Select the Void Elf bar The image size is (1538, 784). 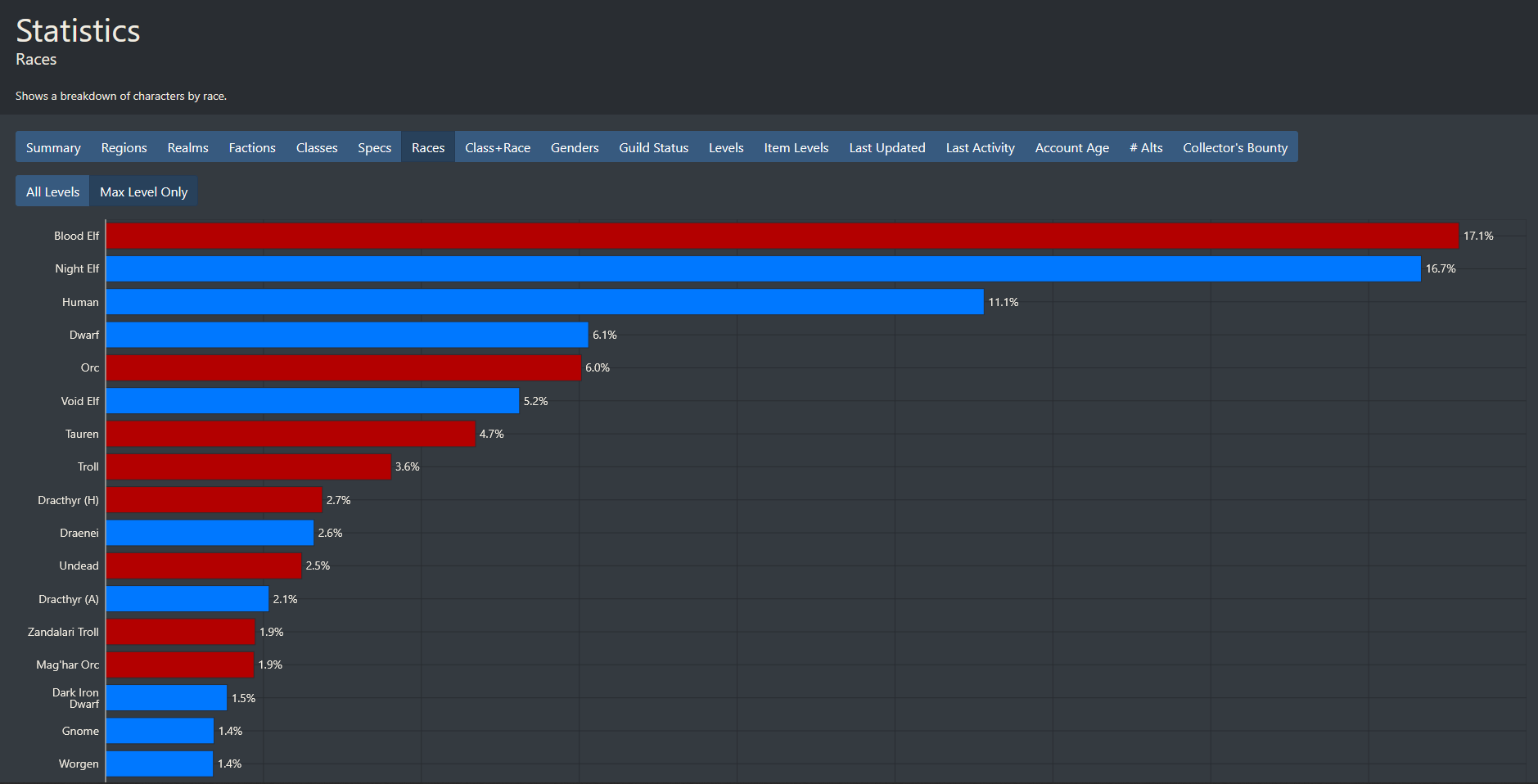(312, 401)
